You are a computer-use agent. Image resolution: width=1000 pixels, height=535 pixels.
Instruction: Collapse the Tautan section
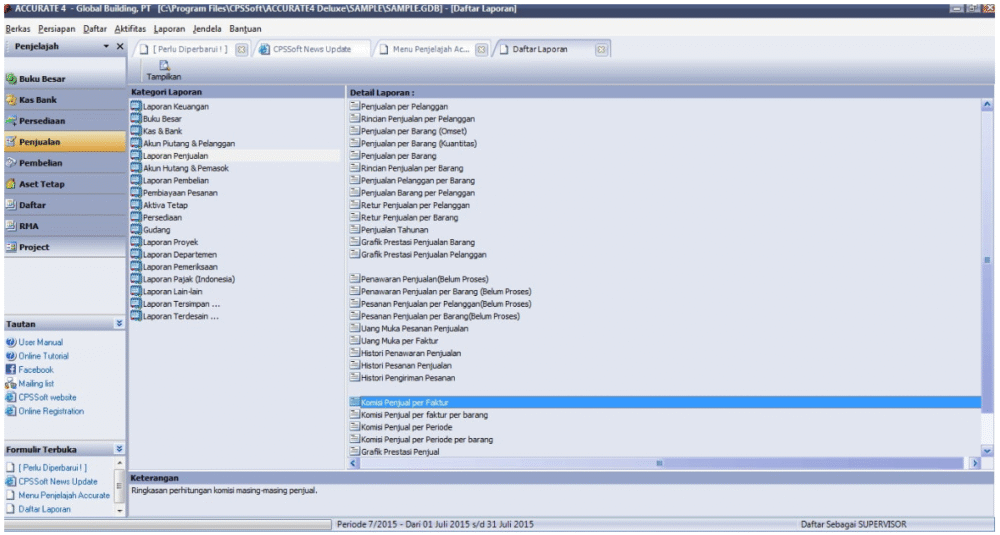tap(119, 324)
